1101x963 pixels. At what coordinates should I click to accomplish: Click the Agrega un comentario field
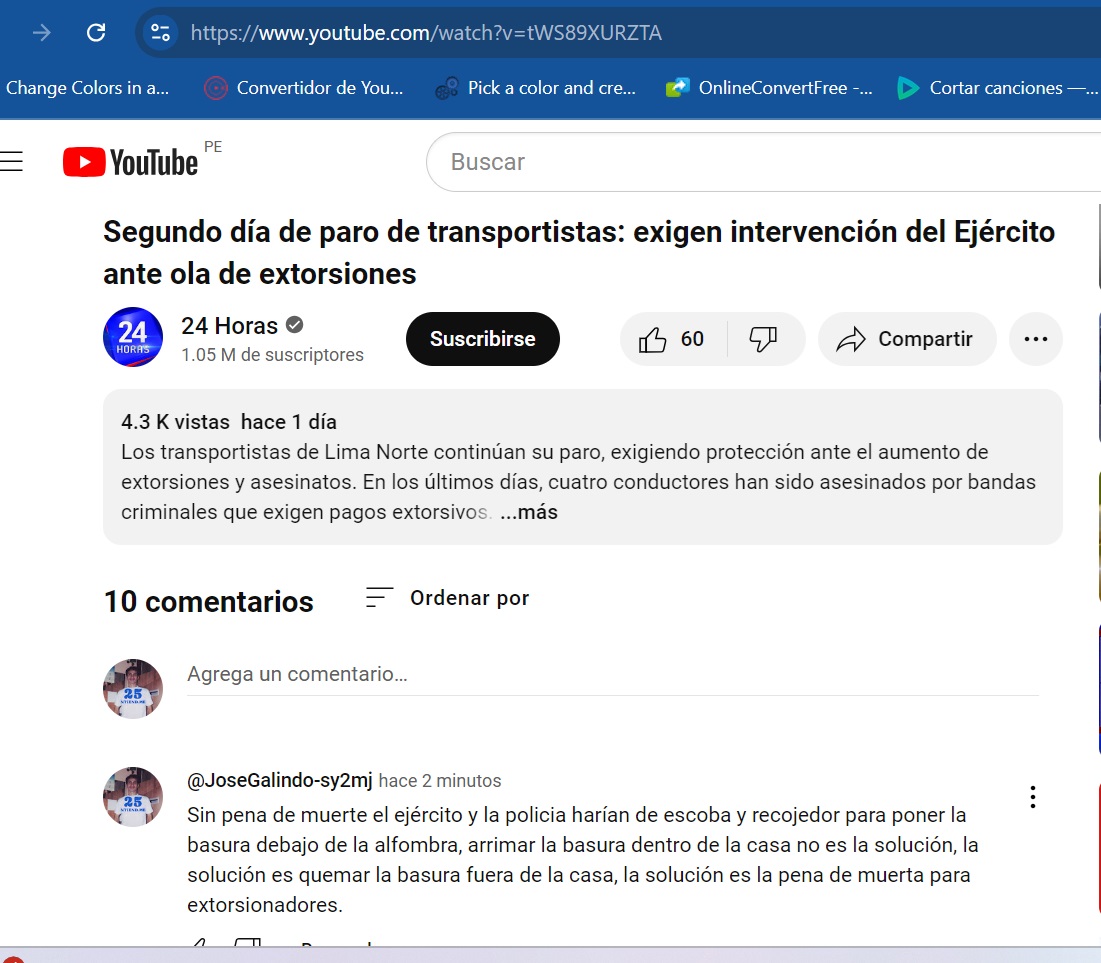point(610,674)
